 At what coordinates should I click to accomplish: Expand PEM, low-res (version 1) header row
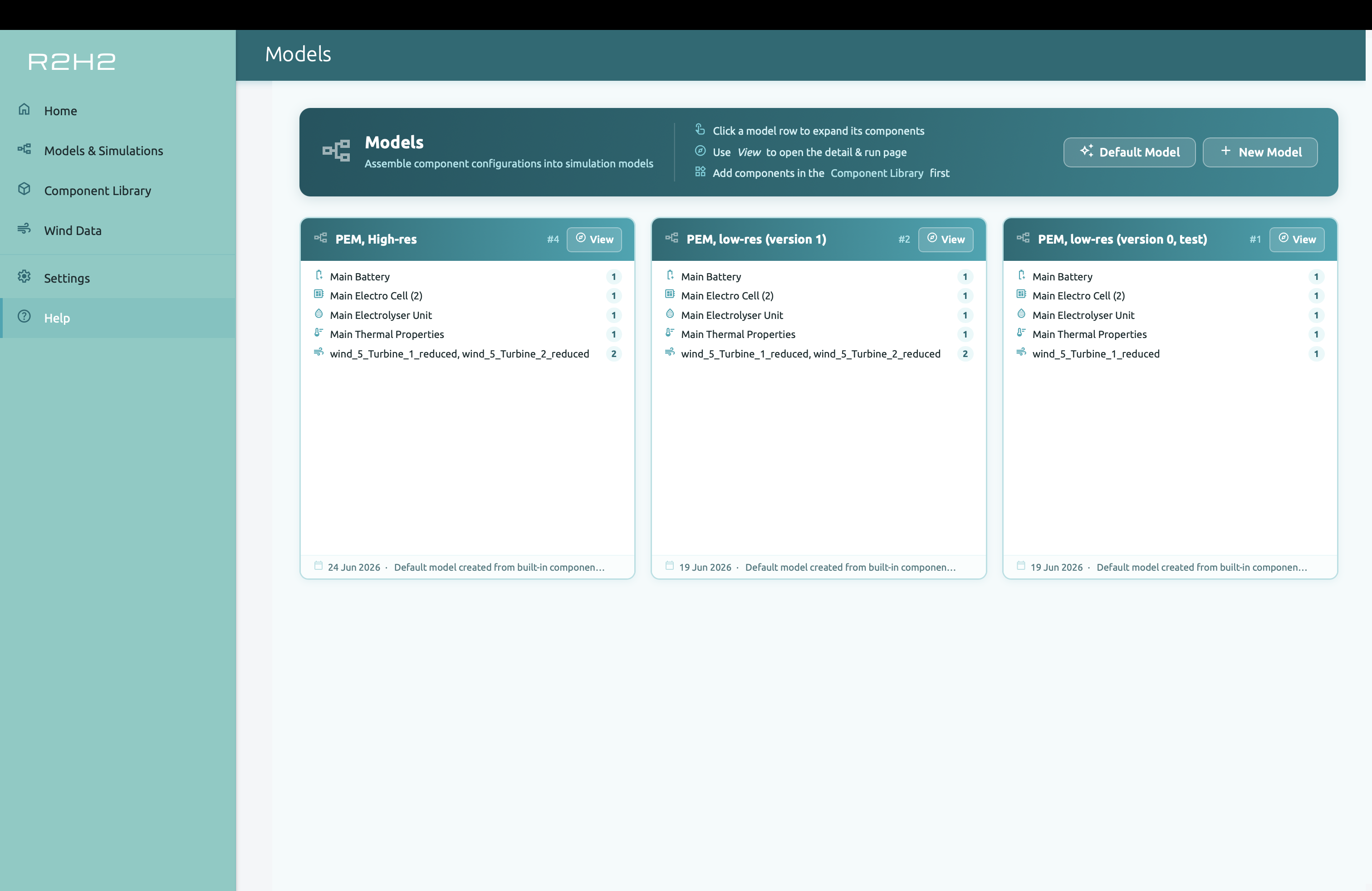(818, 239)
